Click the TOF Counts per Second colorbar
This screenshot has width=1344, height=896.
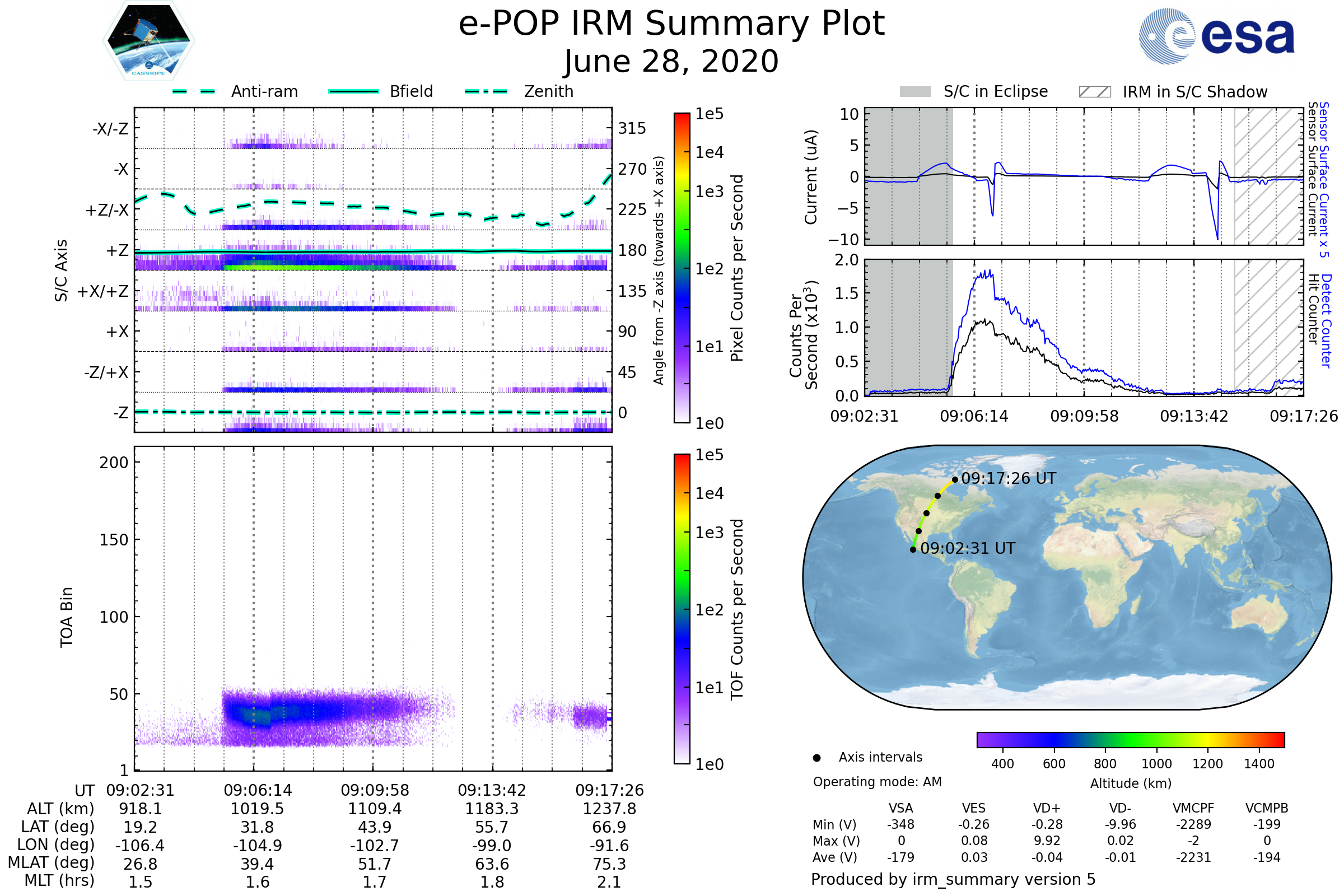(x=682, y=609)
